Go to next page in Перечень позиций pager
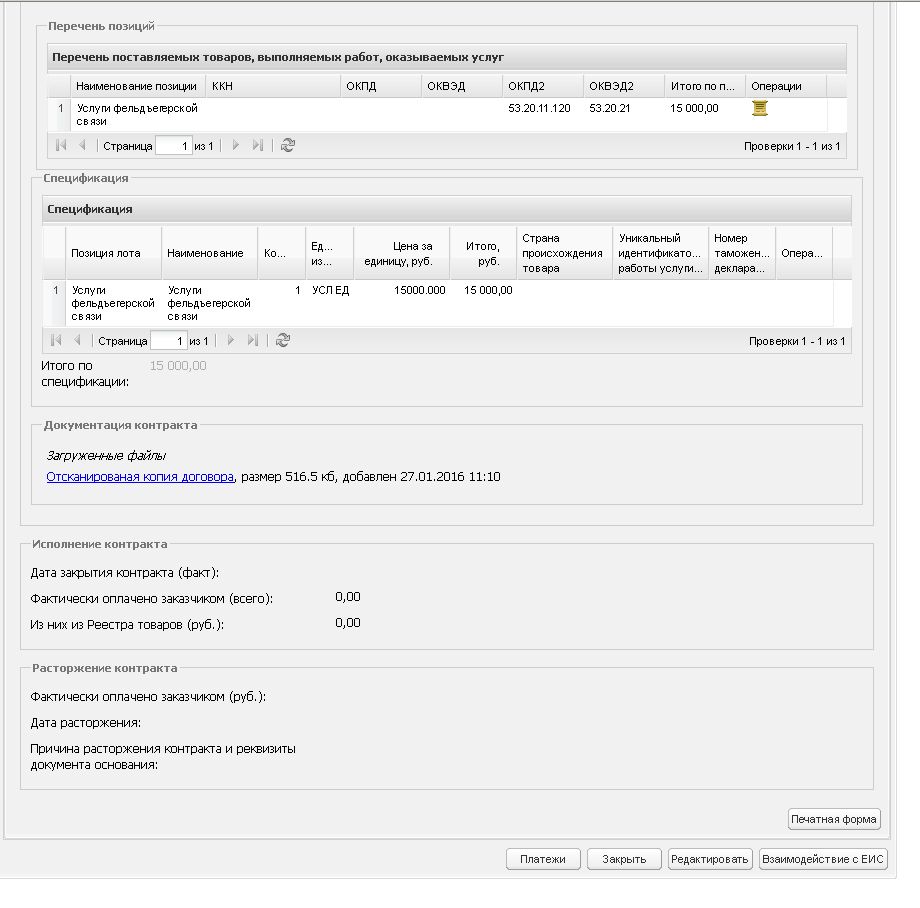The width and height of the screenshot is (920, 908). [x=236, y=145]
